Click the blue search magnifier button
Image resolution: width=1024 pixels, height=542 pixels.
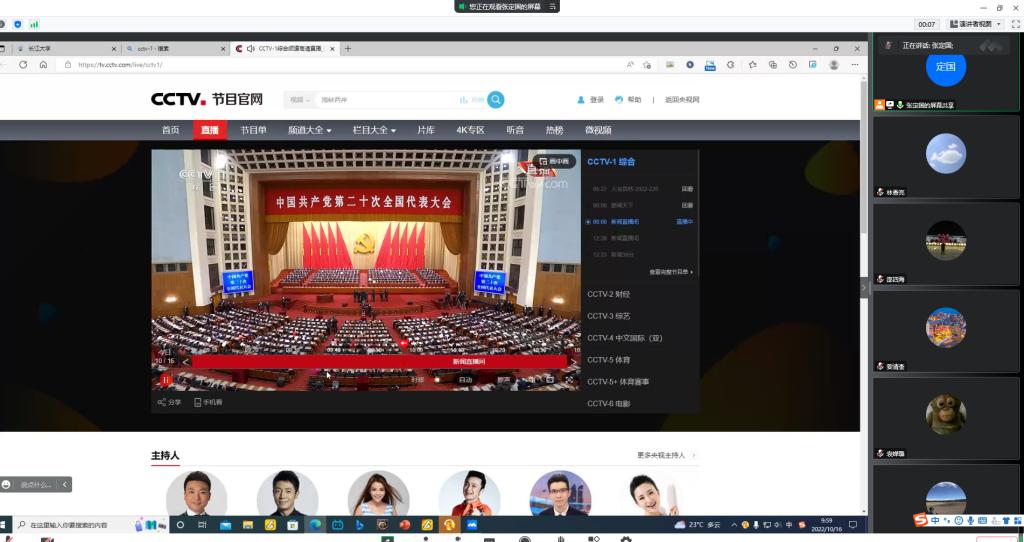point(496,100)
